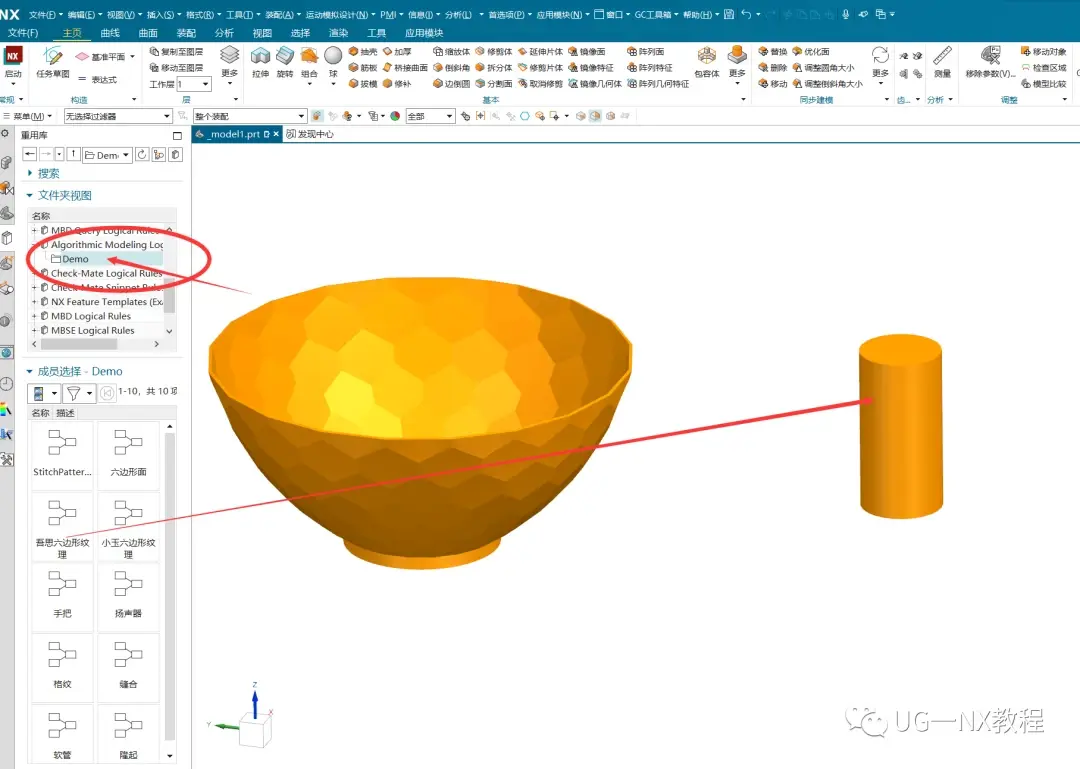Screen dimensions: 1080x769
Task: Click the 筋板 (Rib) tool
Action: click(363, 68)
